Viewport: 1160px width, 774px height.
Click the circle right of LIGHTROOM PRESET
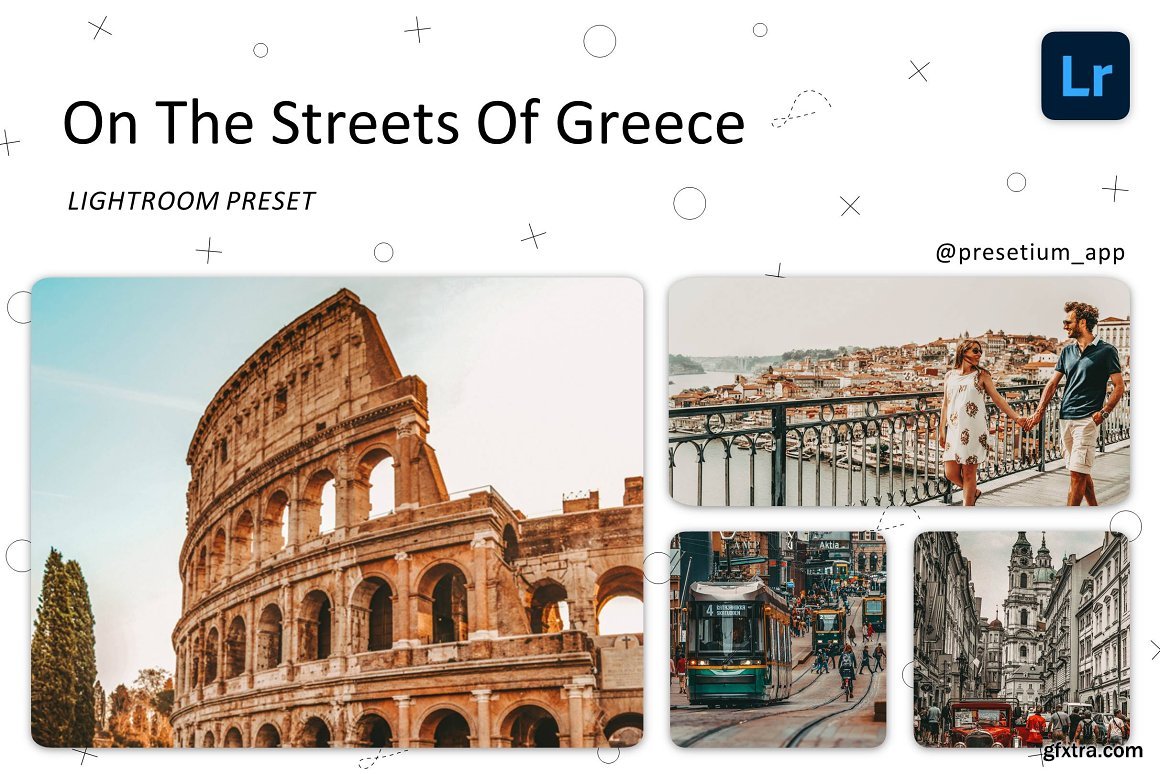pyautogui.click(x=689, y=203)
